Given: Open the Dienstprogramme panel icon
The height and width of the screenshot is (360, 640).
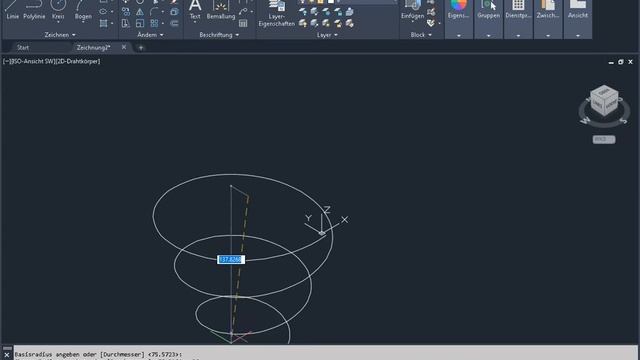Looking at the screenshot, I should coord(518,10).
